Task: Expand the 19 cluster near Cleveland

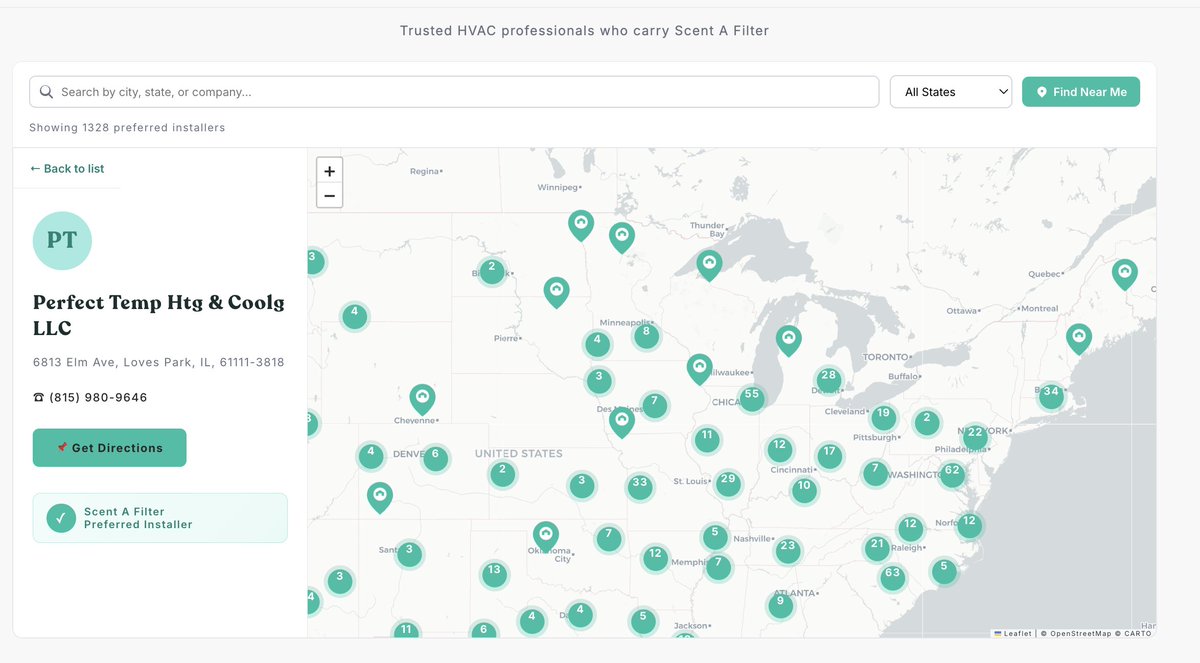Action: [883, 417]
